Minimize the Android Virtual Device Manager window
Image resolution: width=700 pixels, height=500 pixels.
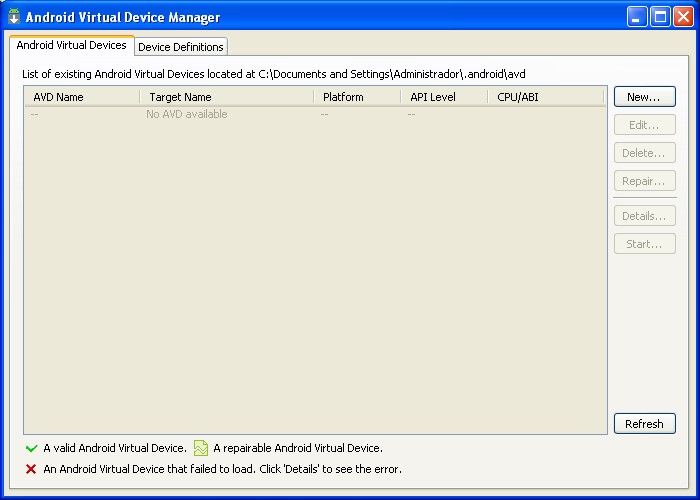(x=637, y=17)
